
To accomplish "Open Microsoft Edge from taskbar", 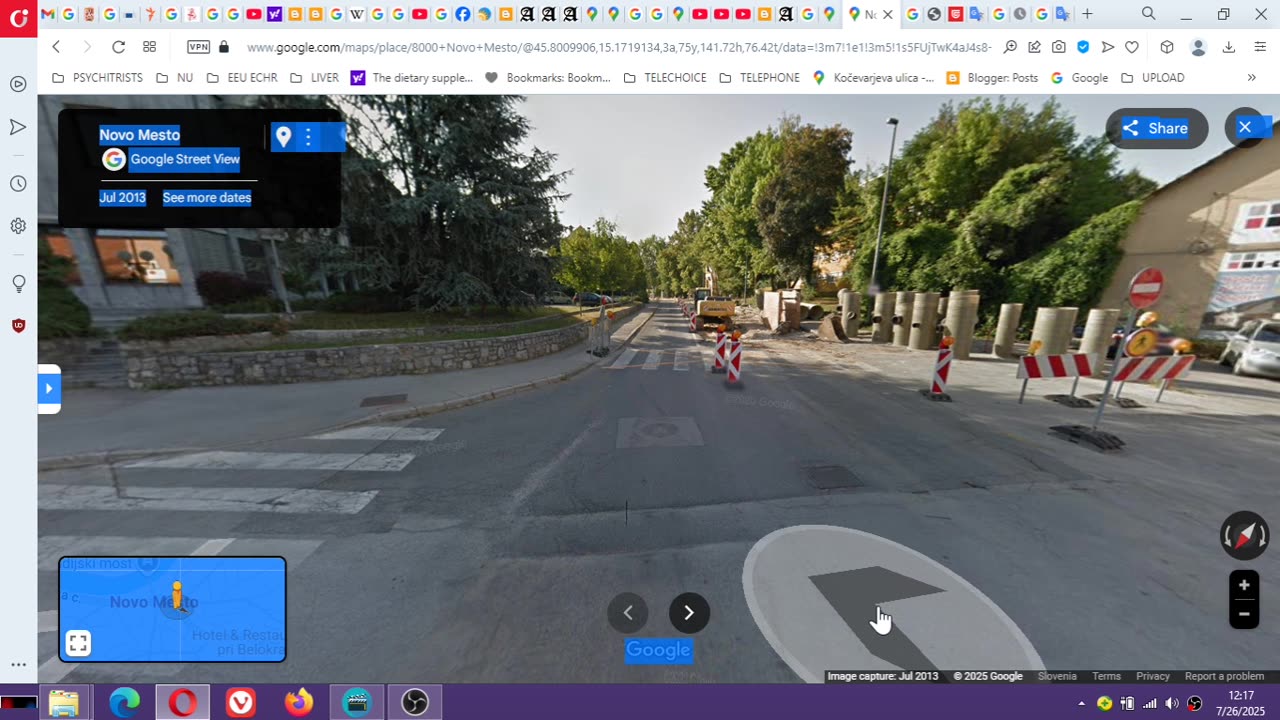I will click(124, 703).
